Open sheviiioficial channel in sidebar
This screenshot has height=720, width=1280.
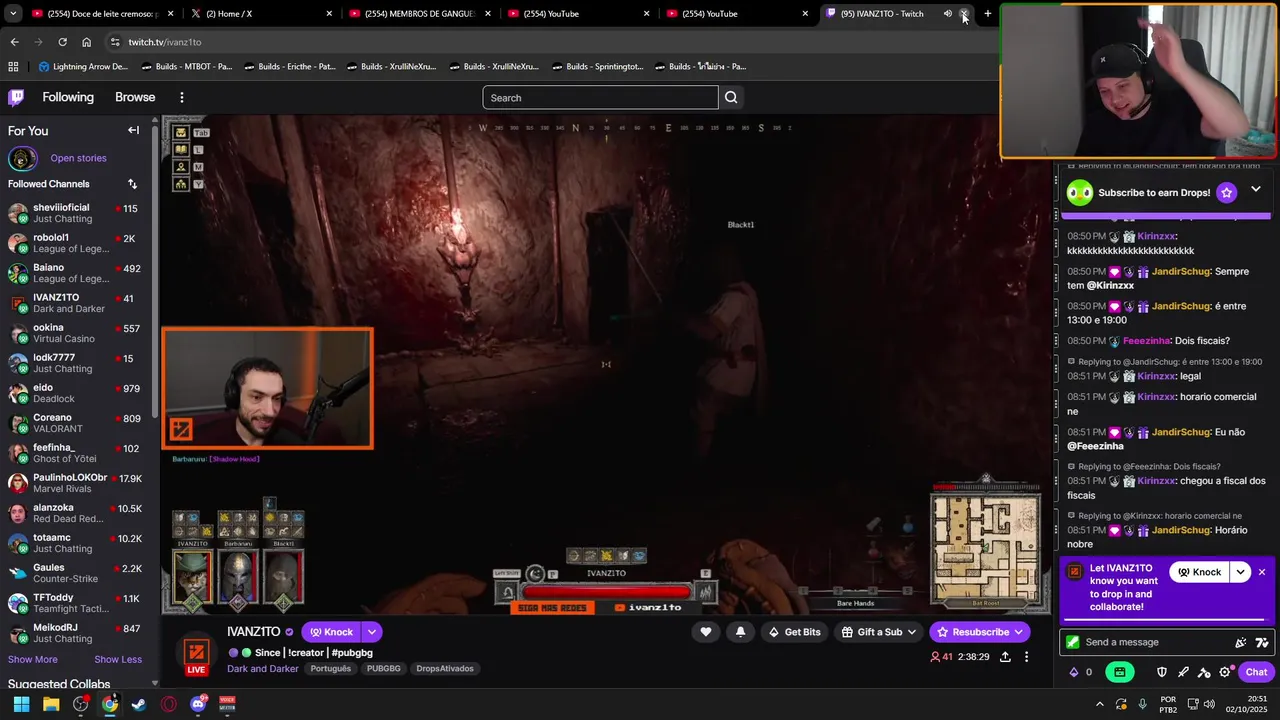(x=76, y=213)
